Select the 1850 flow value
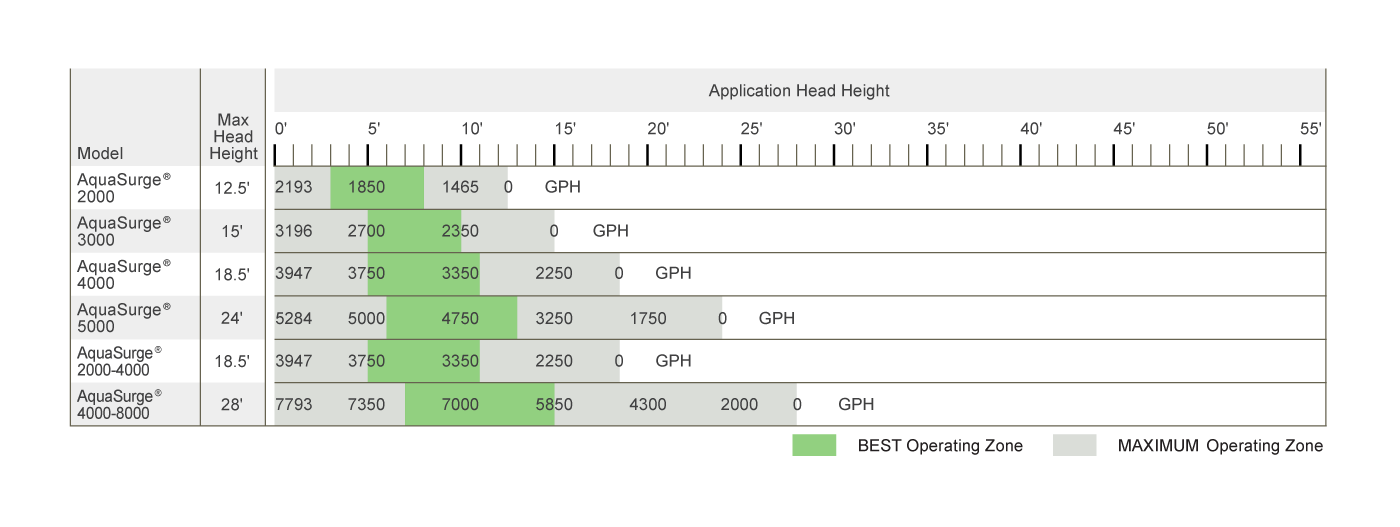The height and width of the screenshot is (527, 1400). pos(366,187)
